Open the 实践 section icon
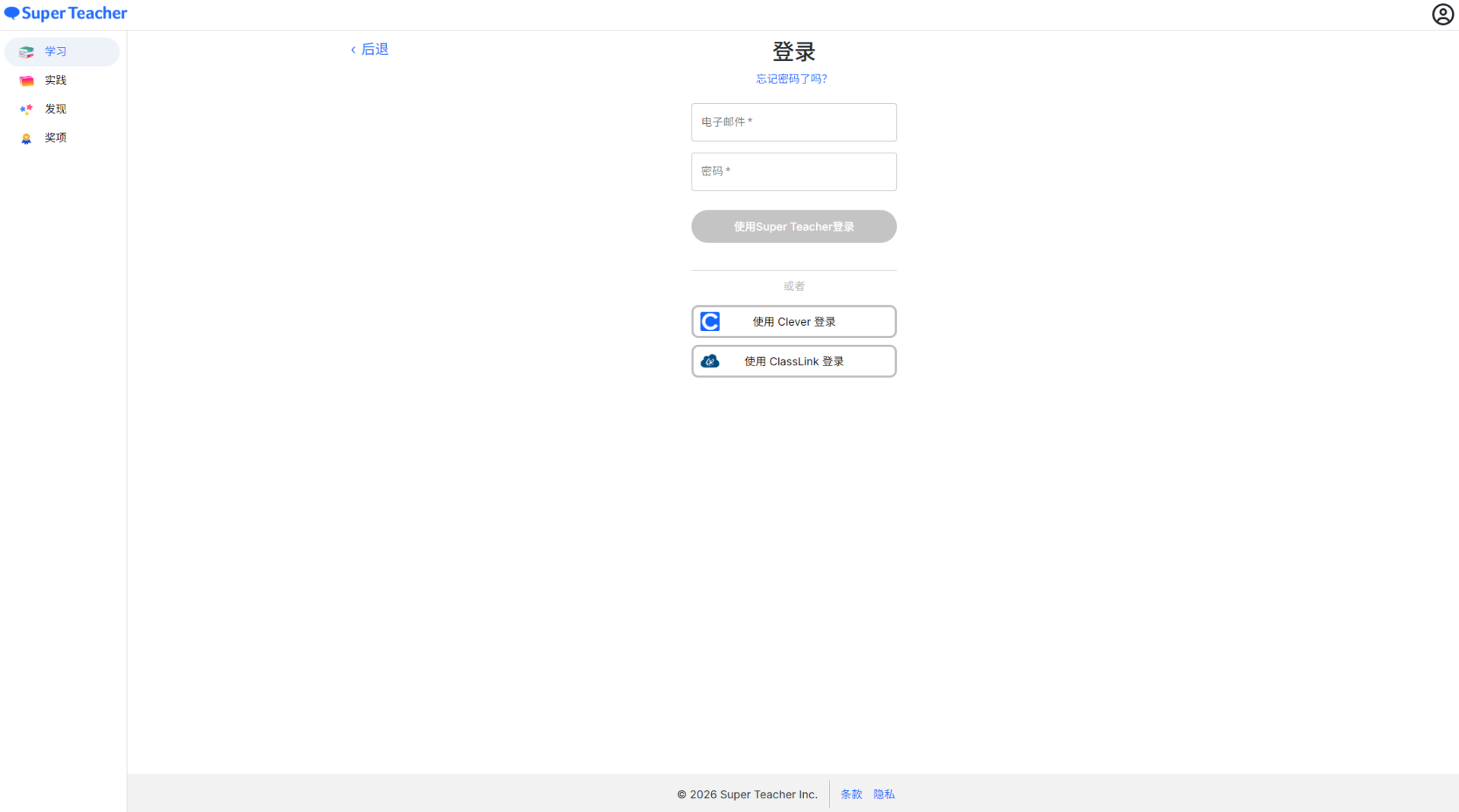 click(x=26, y=81)
